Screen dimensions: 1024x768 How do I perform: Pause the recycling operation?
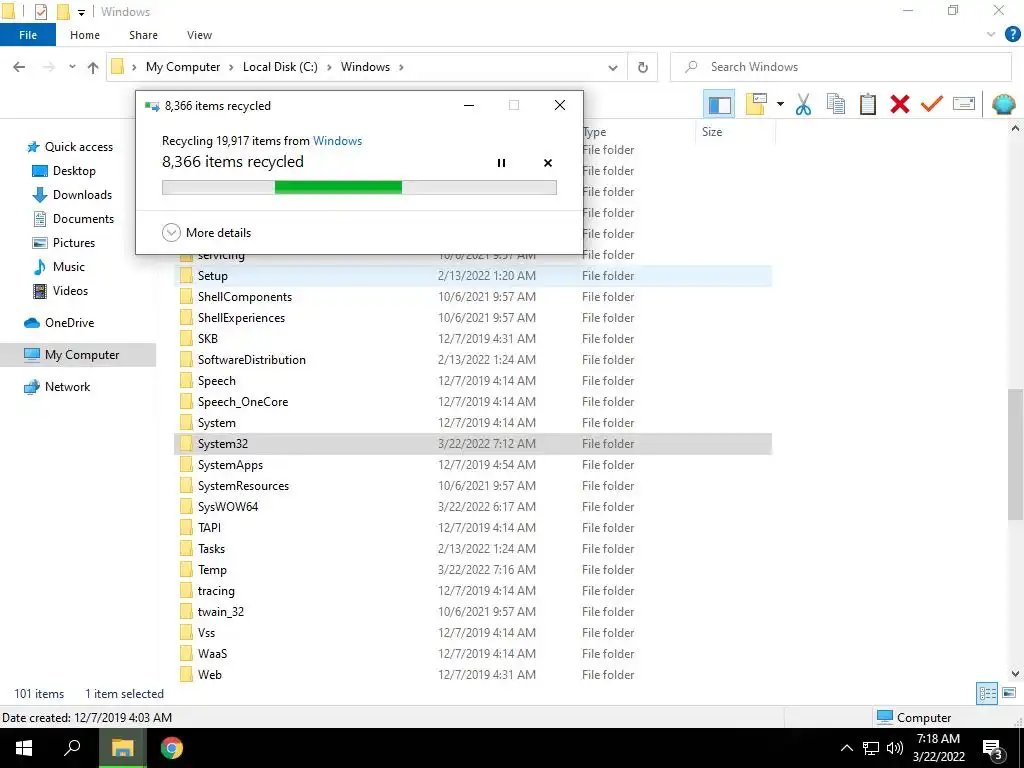501,163
